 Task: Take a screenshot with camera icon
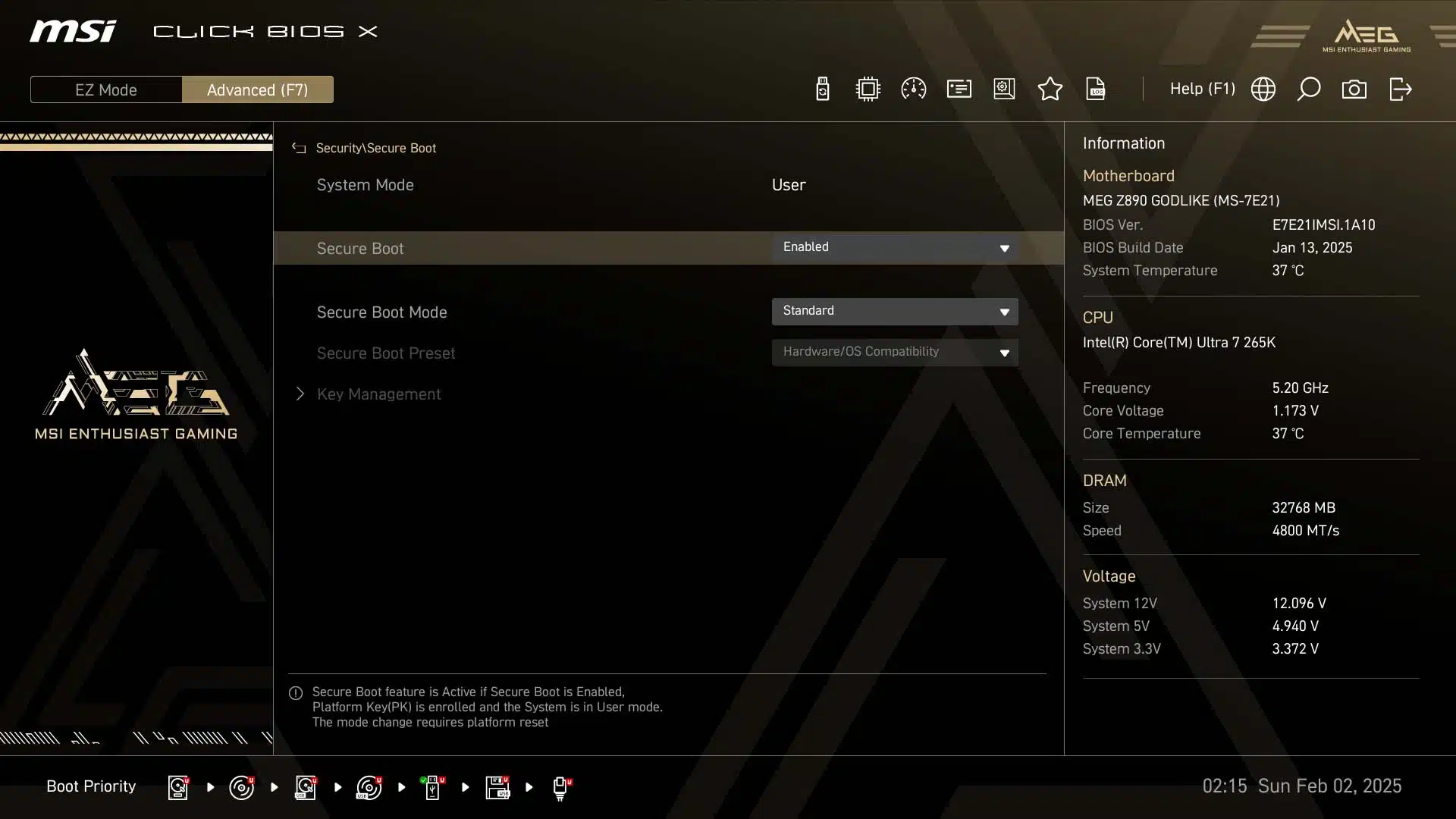pos(1354,89)
